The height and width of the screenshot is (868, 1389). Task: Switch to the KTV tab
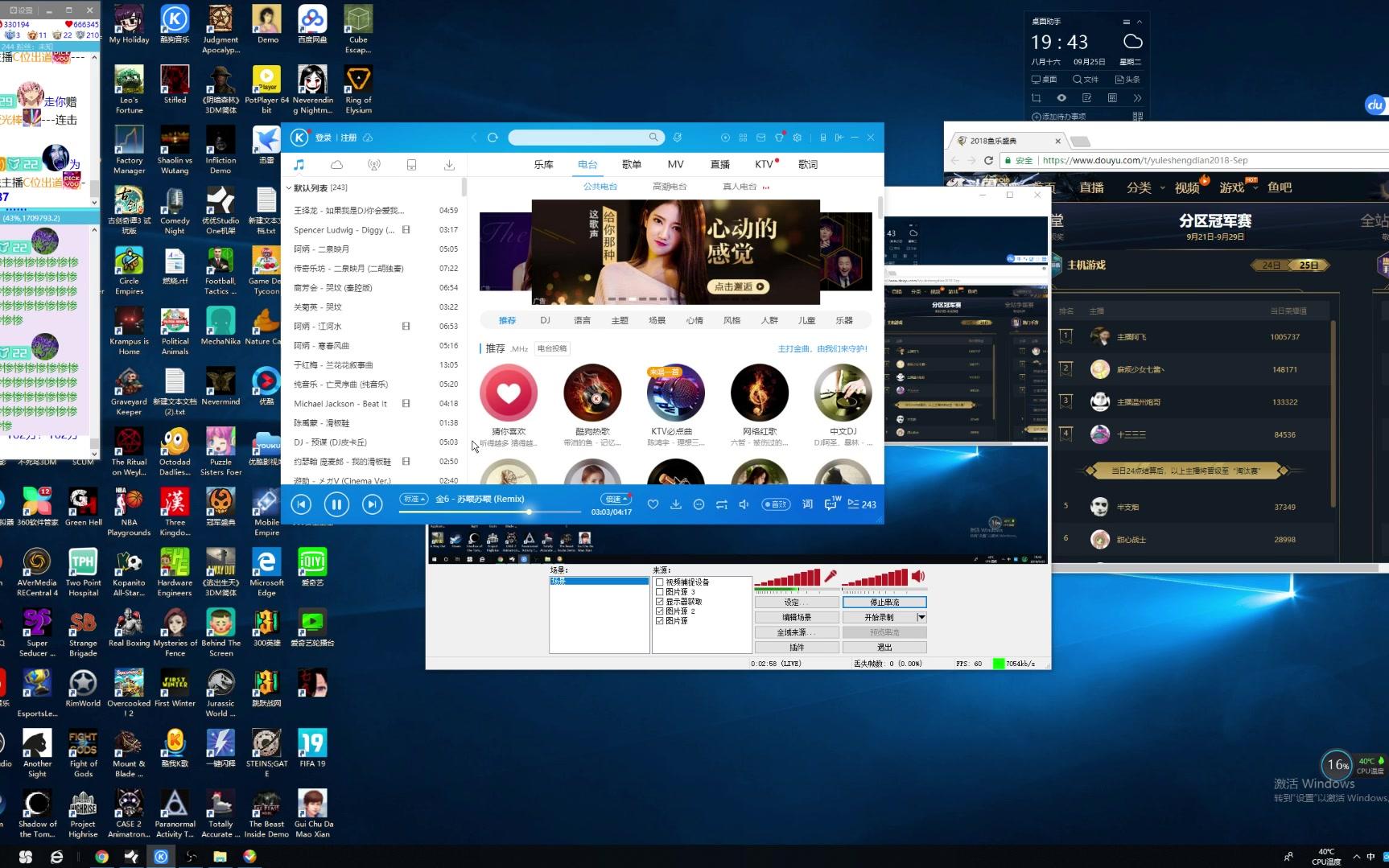764,164
